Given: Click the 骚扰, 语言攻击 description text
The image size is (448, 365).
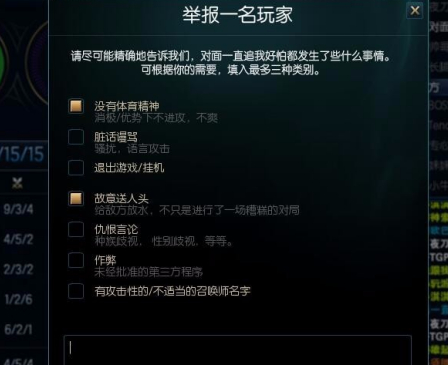Looking at the screenshot, I should click(132, 149).
